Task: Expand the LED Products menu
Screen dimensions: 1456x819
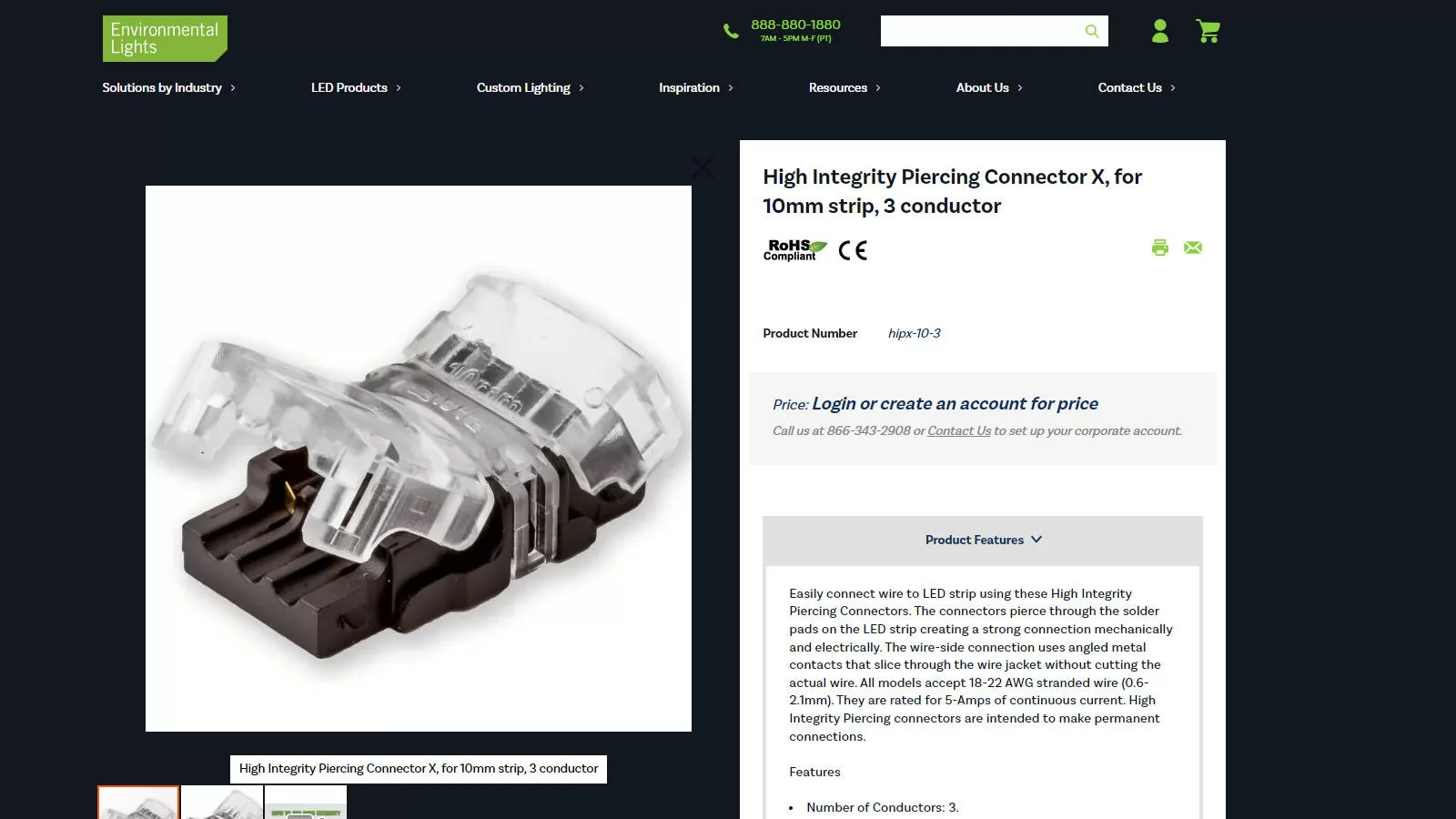Action: point(356,87)
